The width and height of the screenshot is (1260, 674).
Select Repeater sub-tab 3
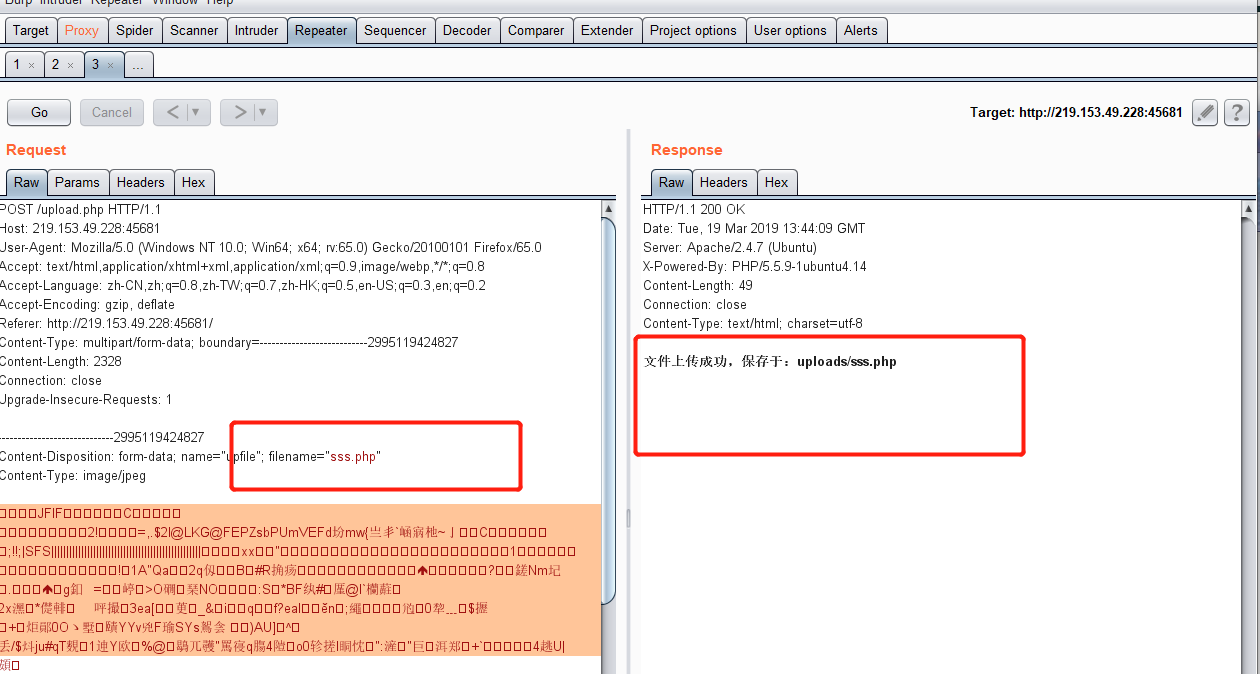point(95,64)
